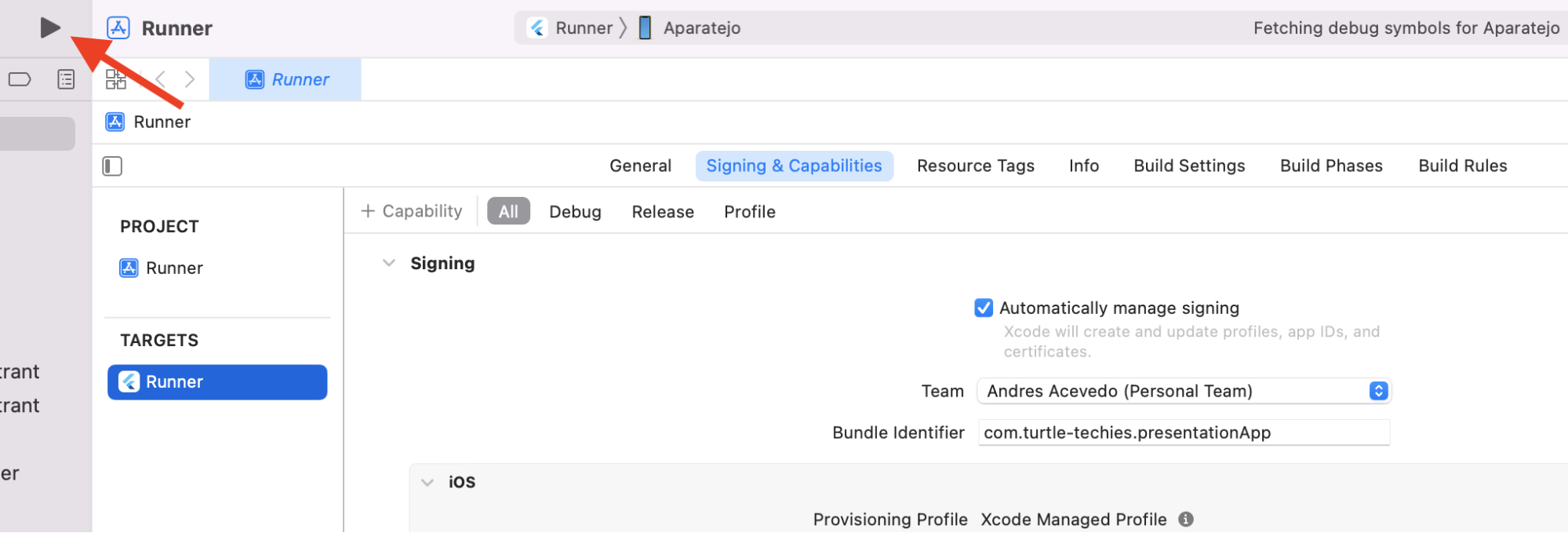Select the Runner target under TARGETS
The height and width of the screenshot is (533, 1568).
coord(217,382)
